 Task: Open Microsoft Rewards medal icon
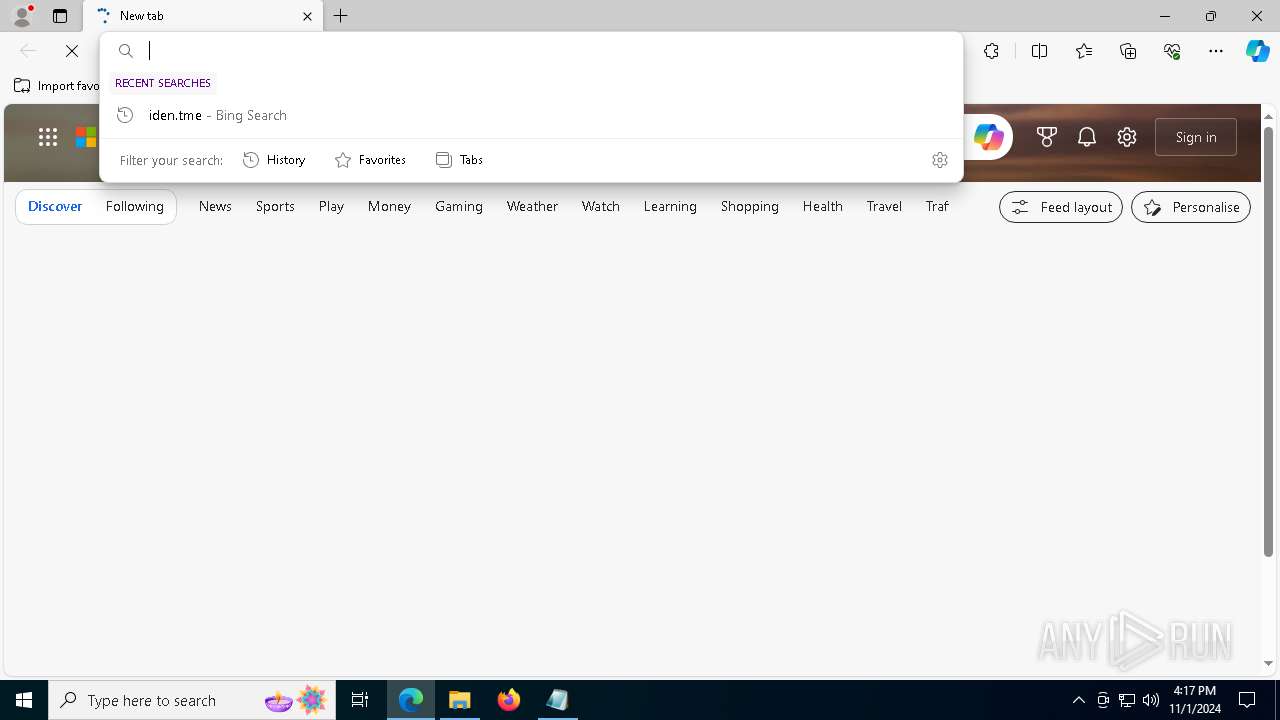1047,137
